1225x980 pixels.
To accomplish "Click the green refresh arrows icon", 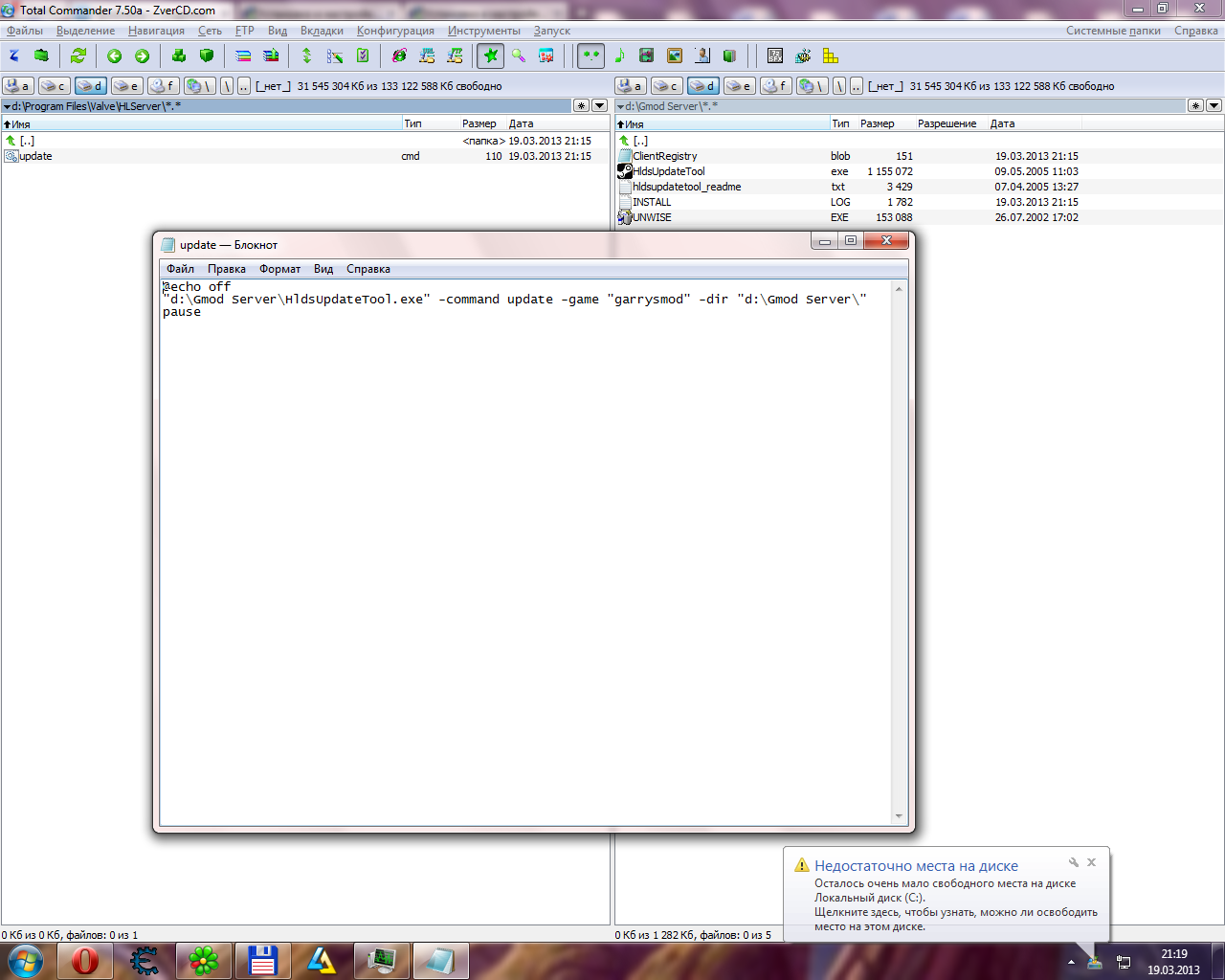I will [78, 56].
